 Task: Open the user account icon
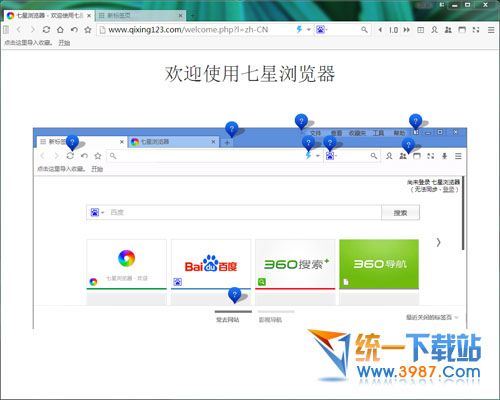pos(434,30)
